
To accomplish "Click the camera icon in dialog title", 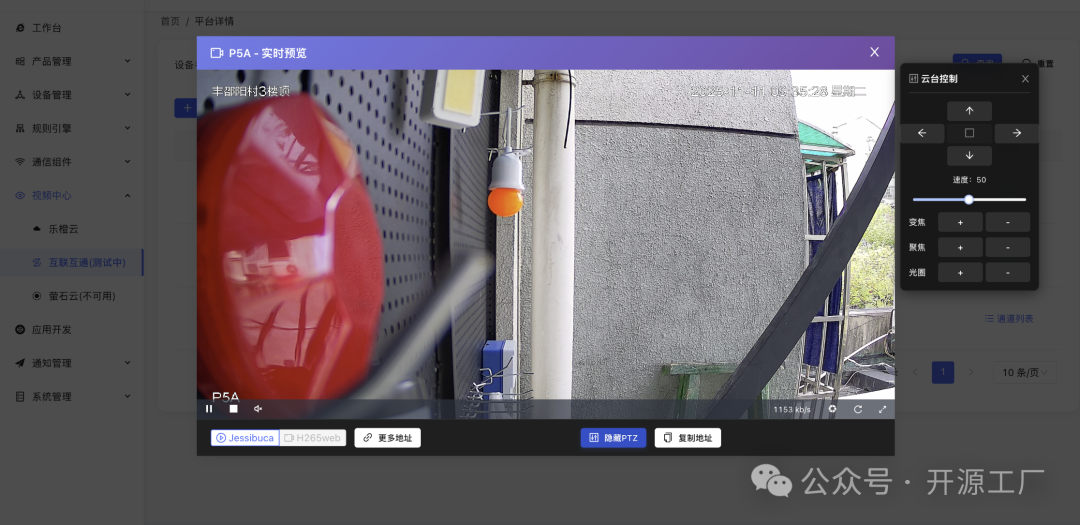I will click(x=217, y=53).
